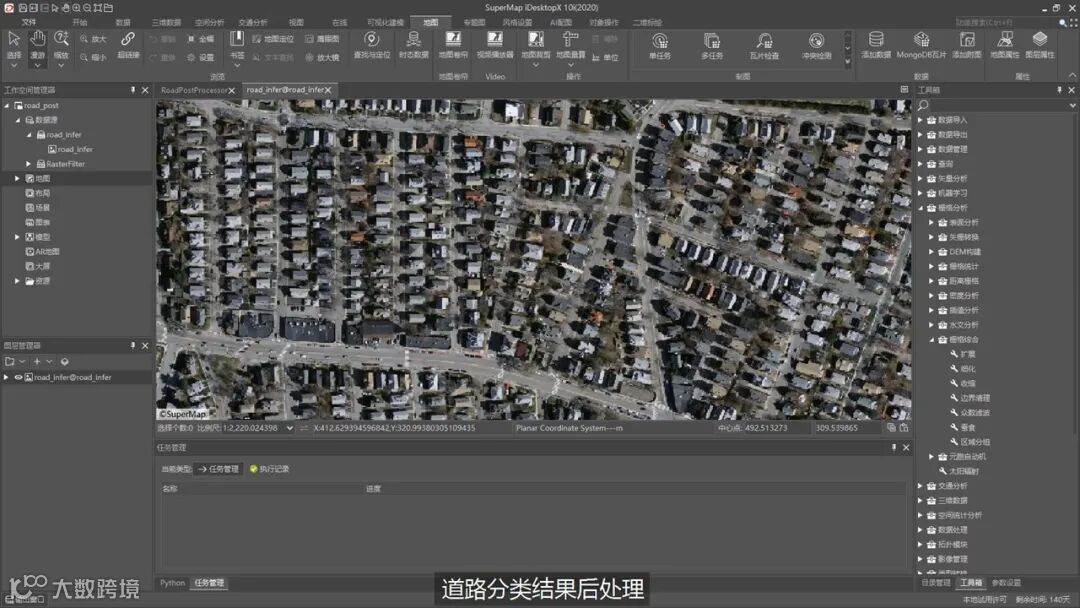The image size is (1080, 608).
Task: Switch to the 空间分析 ribbon tab
Action: (209, 22)
